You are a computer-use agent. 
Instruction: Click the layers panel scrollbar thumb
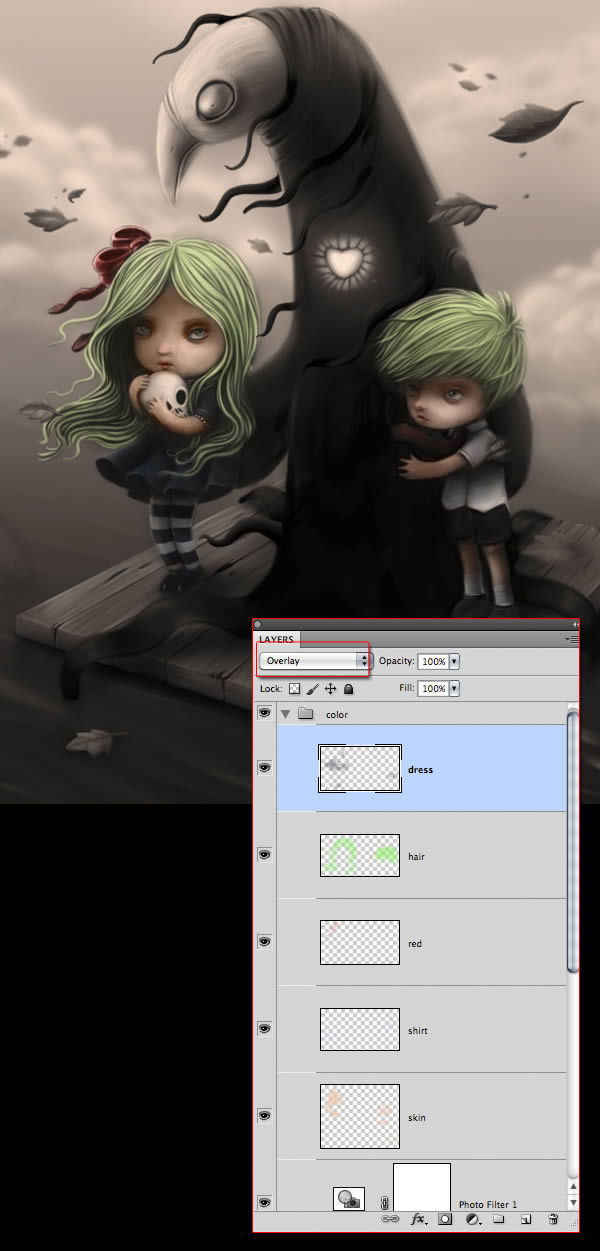click(x=572, y=842)
